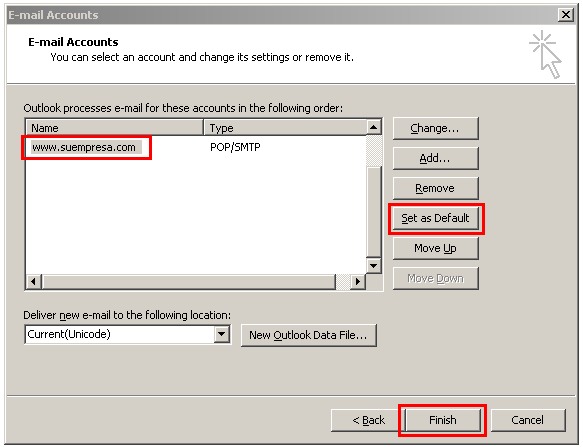Image resolution: width=583 pixels, height=447 pixels.
Task: Click the horizontal scroll right arrow
Action: tap(358, 281)
